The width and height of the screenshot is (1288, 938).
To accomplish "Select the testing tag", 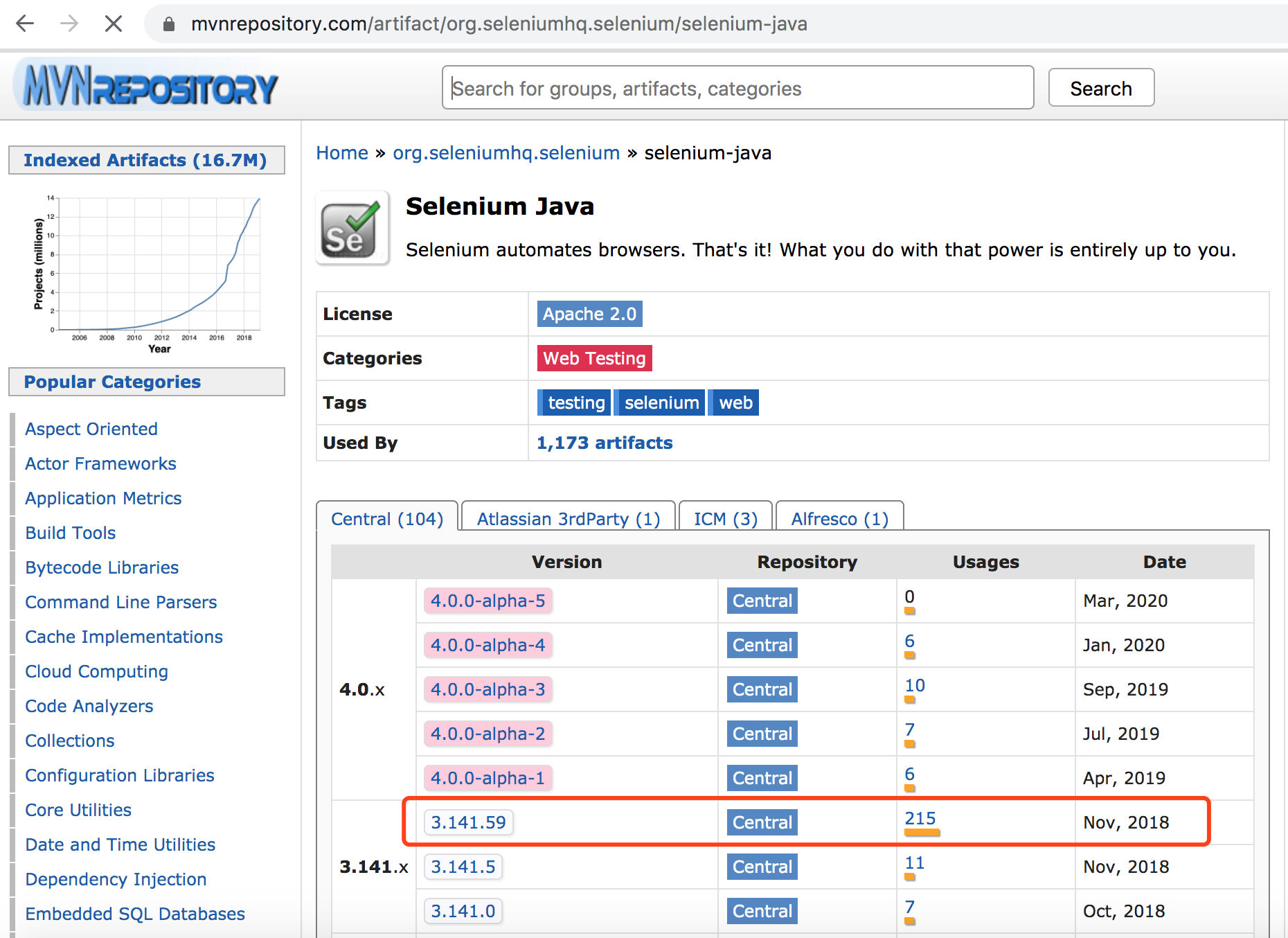I will coord(574,402).
